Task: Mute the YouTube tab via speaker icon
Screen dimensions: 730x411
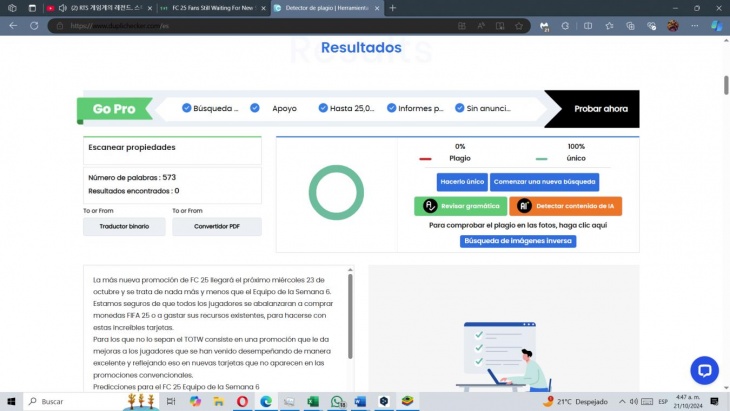Action: tap(62, 8)
